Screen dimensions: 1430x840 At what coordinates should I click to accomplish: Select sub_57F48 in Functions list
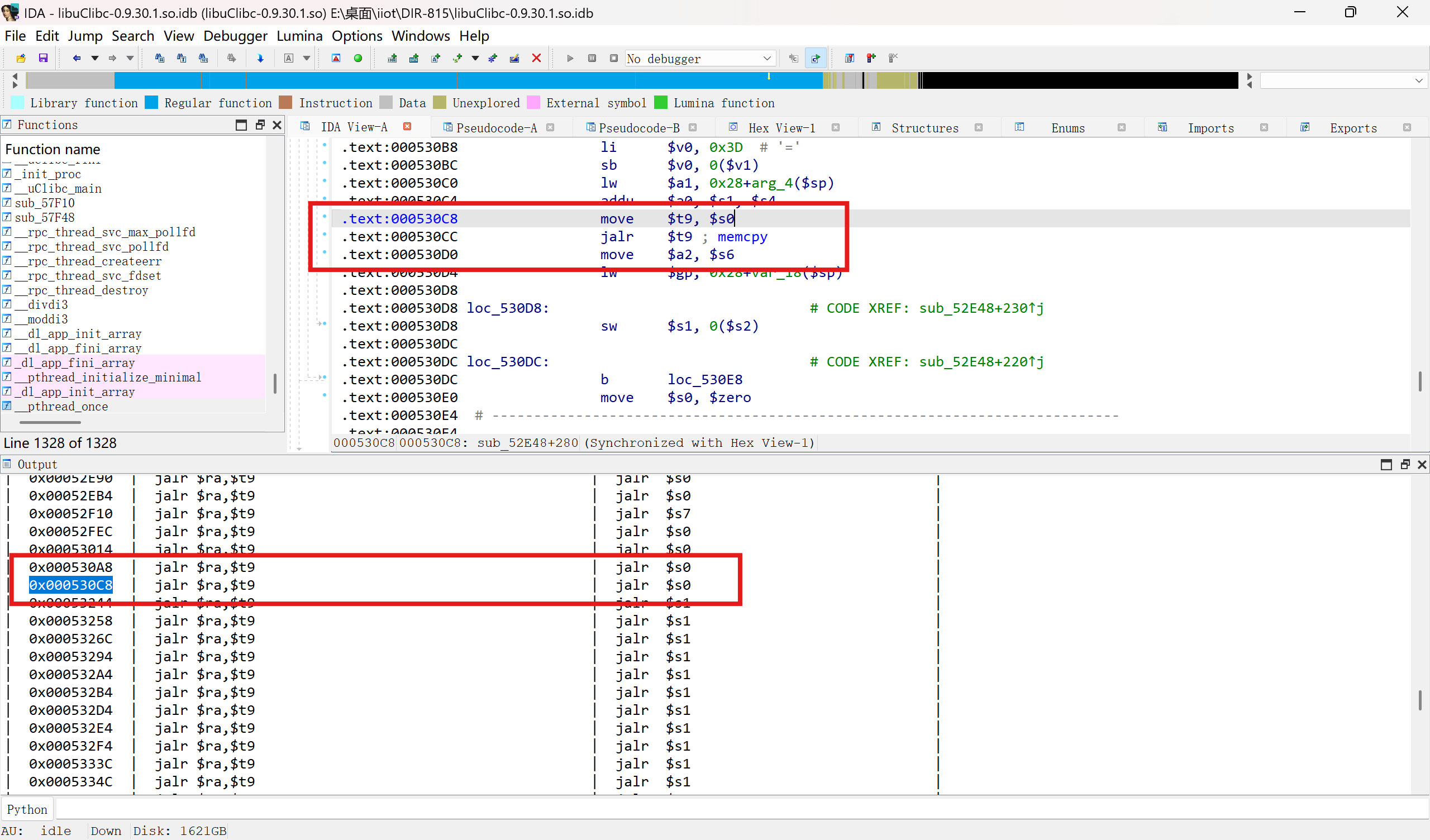pos(44,217)
